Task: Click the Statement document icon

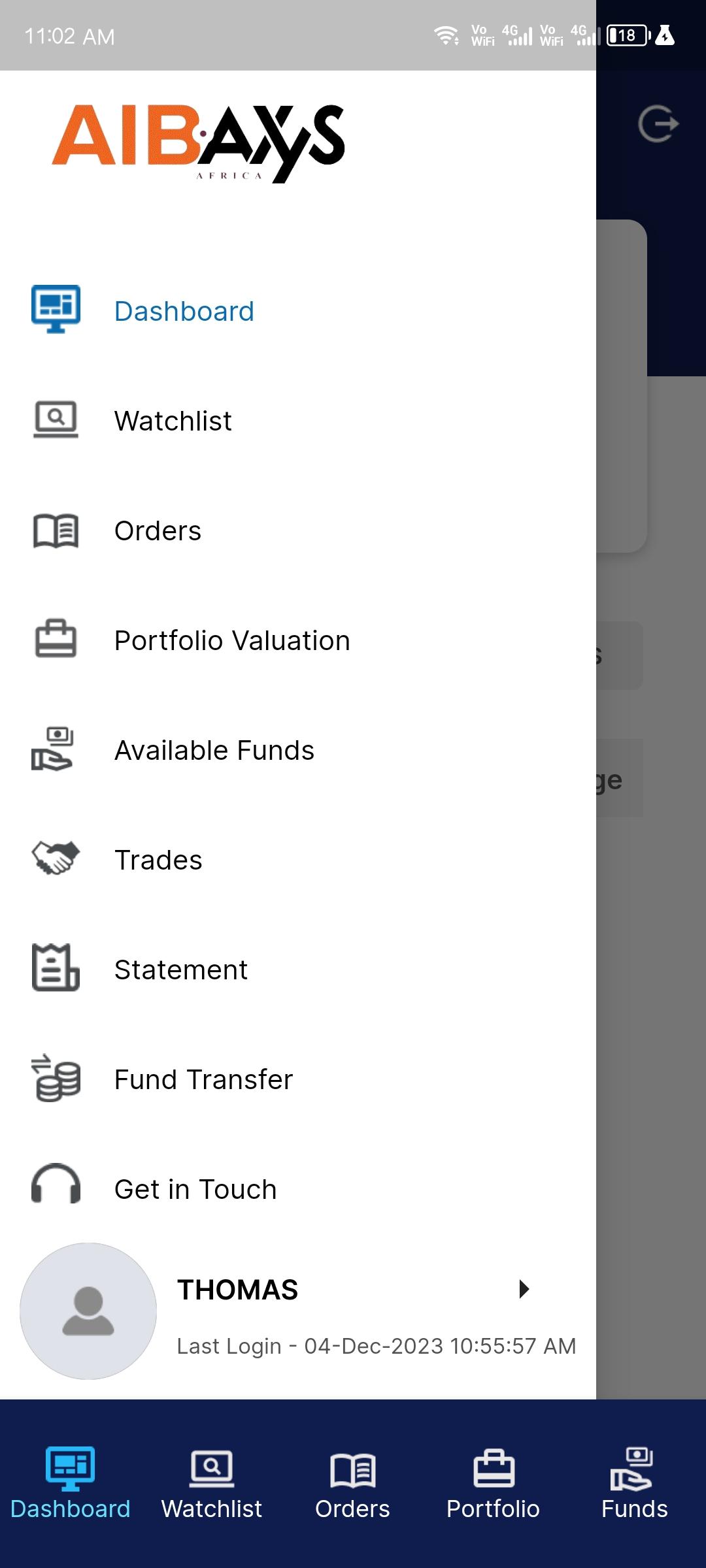Action: pos(56,968)
